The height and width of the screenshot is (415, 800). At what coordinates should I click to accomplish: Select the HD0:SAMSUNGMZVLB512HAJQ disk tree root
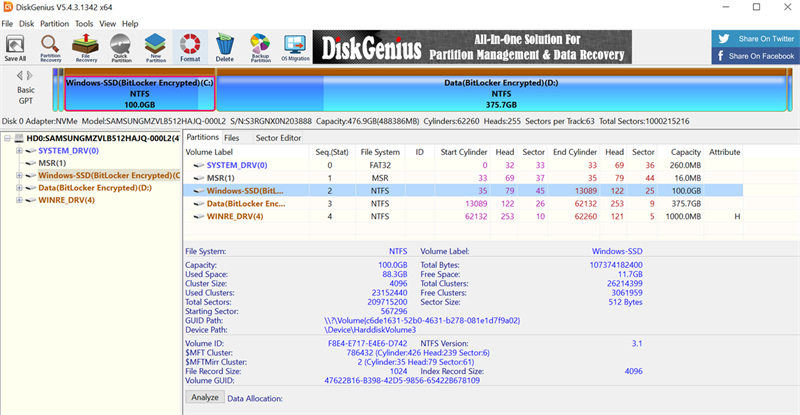[103, 138]
